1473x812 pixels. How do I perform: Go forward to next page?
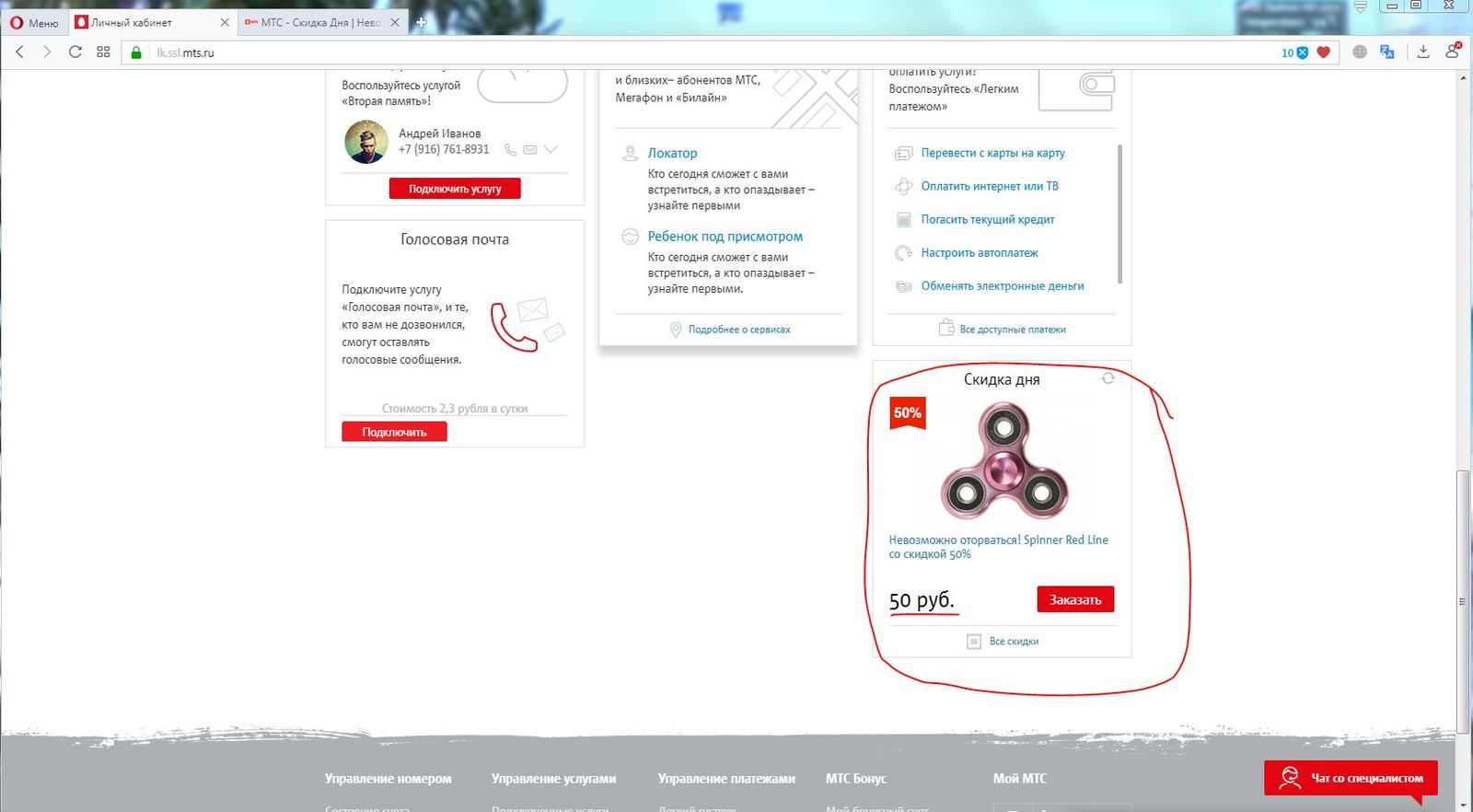click(x=47, y=52)
